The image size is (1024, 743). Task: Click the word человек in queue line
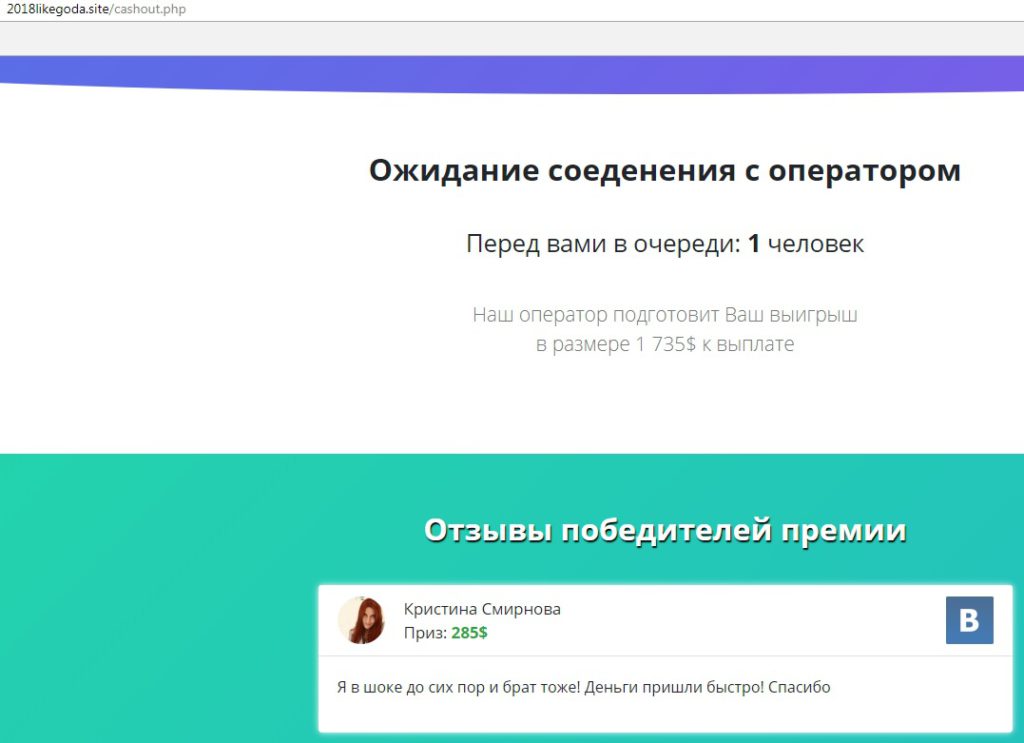(816, 244)
